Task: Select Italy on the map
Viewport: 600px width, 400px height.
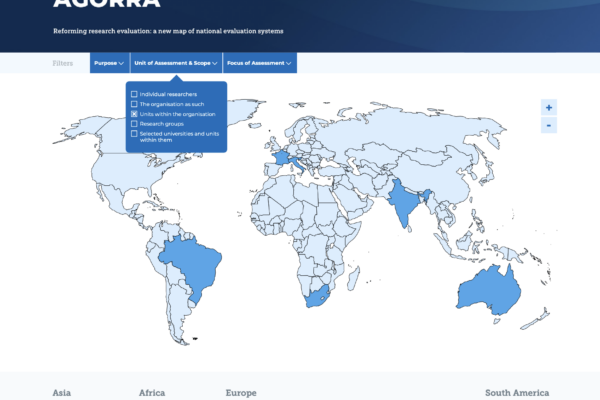Action: (300, 166)
